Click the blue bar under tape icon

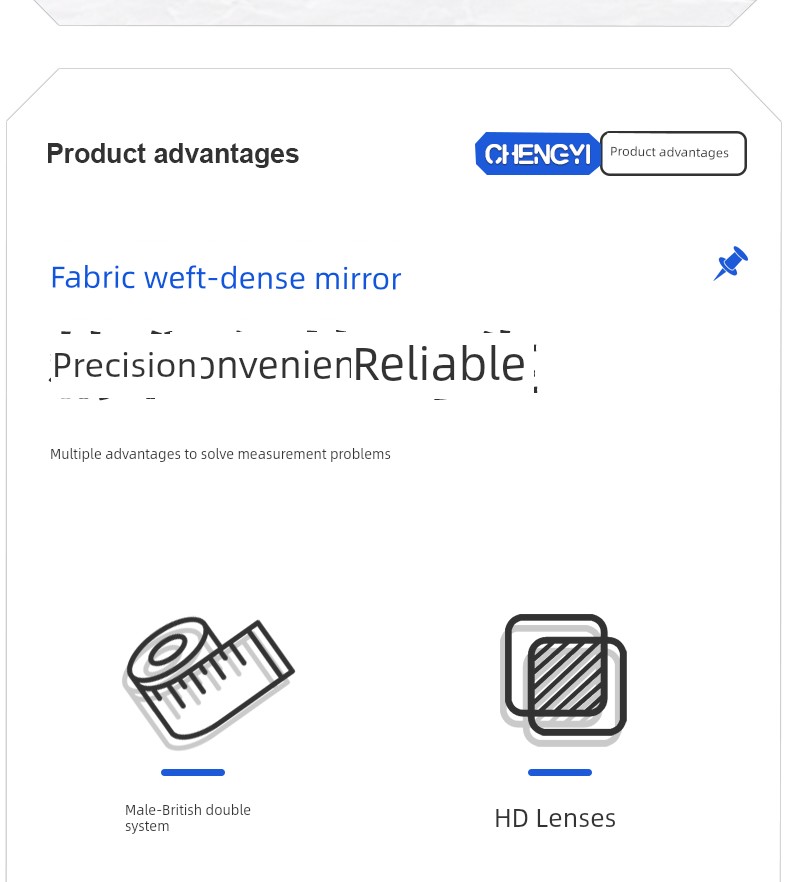(193, 772)
